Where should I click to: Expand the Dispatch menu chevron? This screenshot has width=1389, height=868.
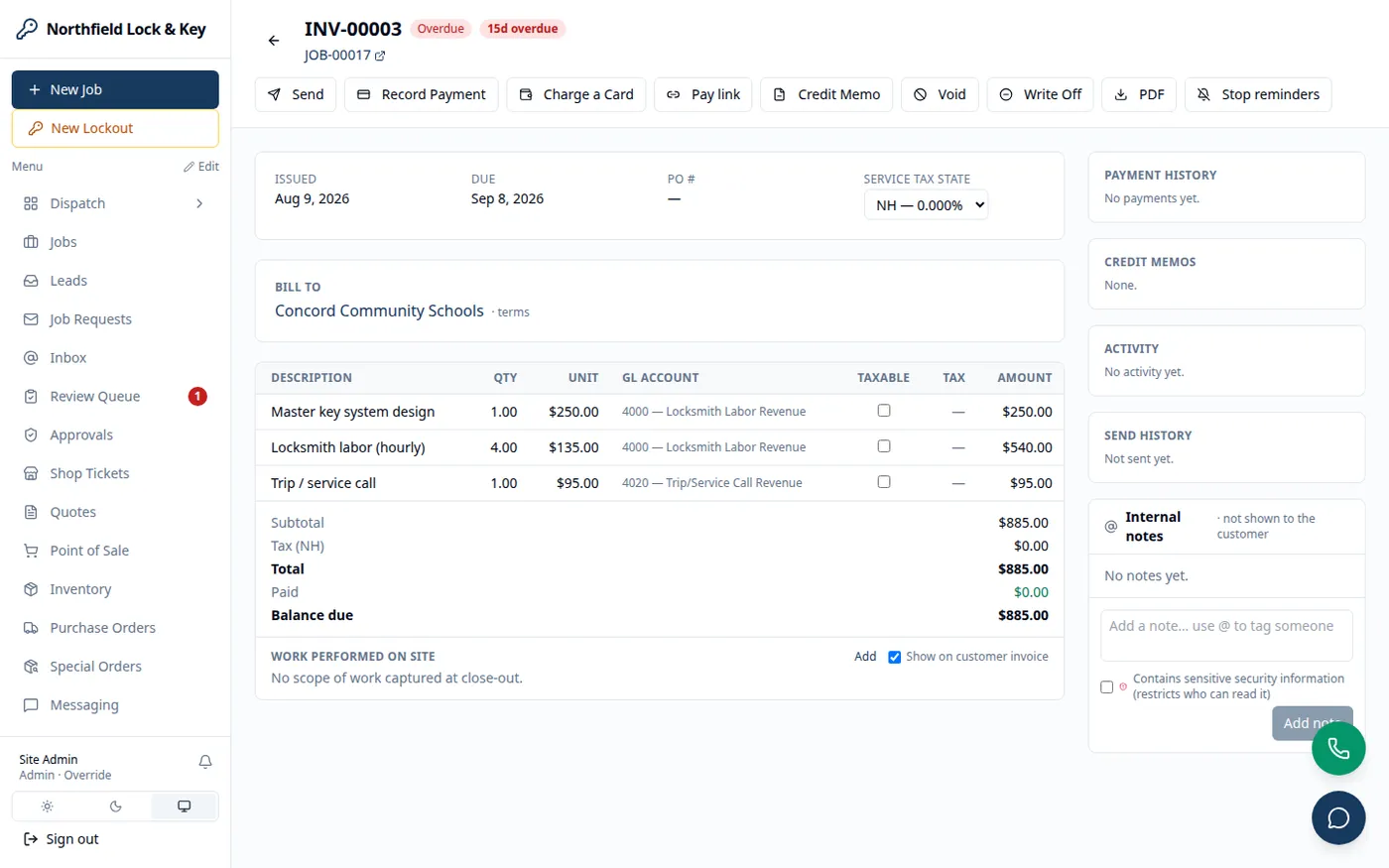click(x=199, y=203)
